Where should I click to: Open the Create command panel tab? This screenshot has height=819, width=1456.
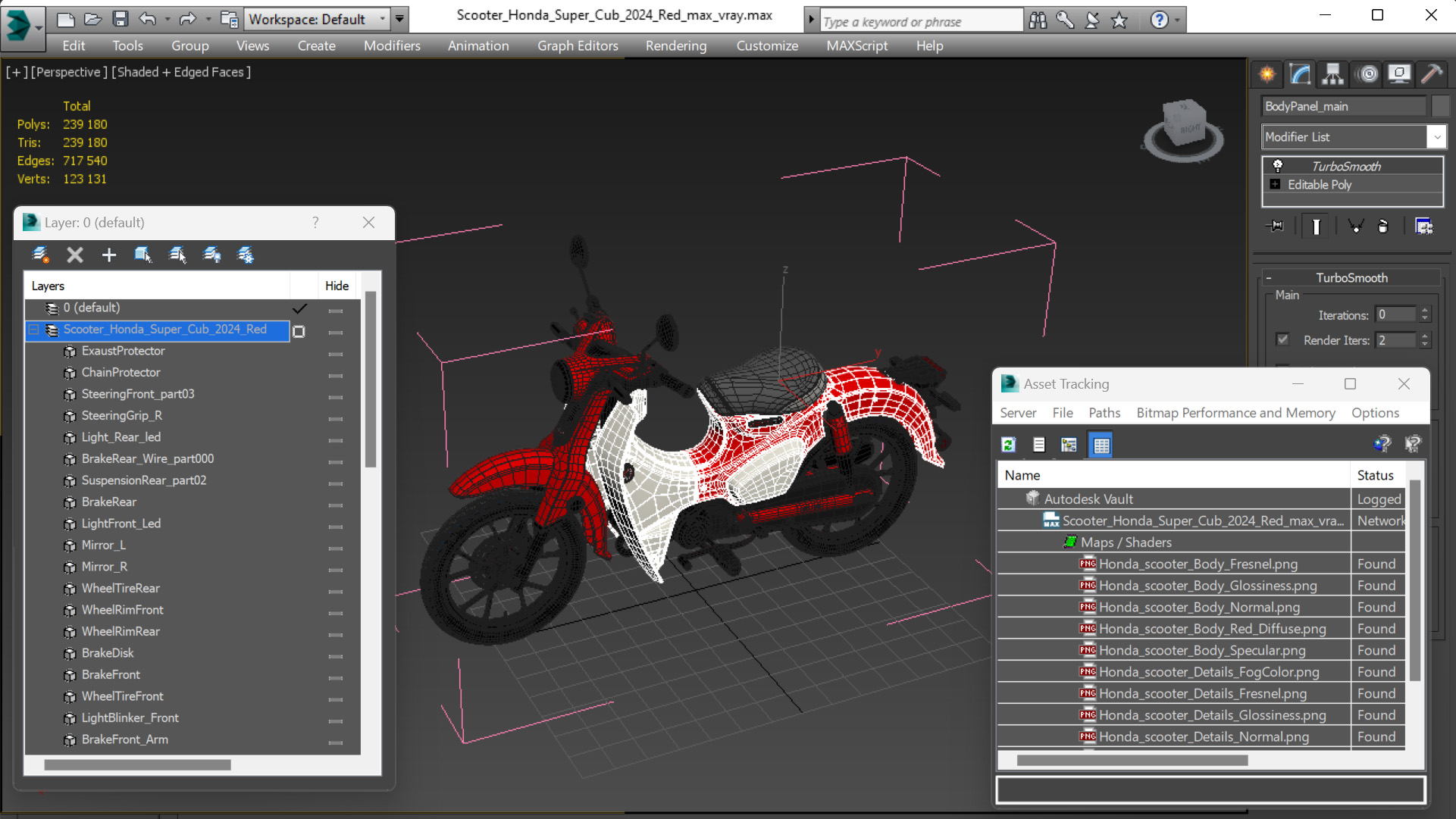[x=1267, y=74]
